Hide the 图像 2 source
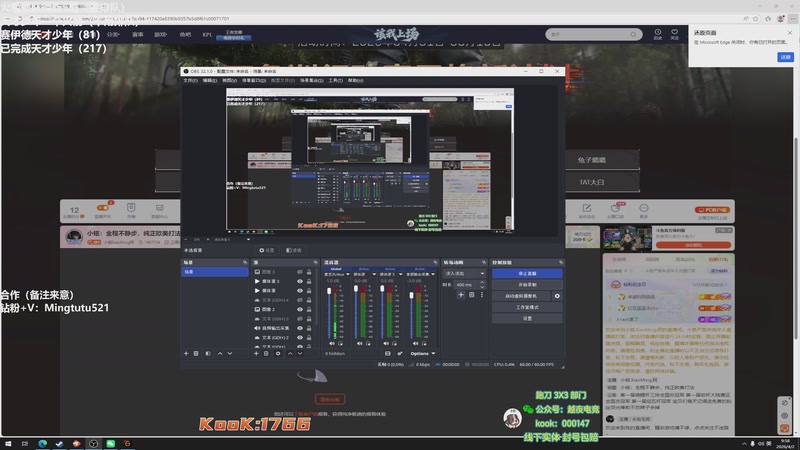Image resolution: width=800 pixels, height=450 pixels. click(300, 309)
